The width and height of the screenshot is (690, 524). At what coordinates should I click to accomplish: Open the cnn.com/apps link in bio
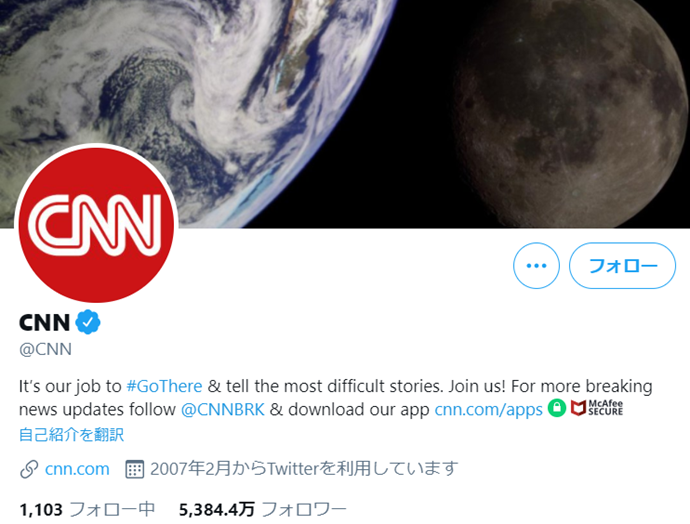(488, 410)
